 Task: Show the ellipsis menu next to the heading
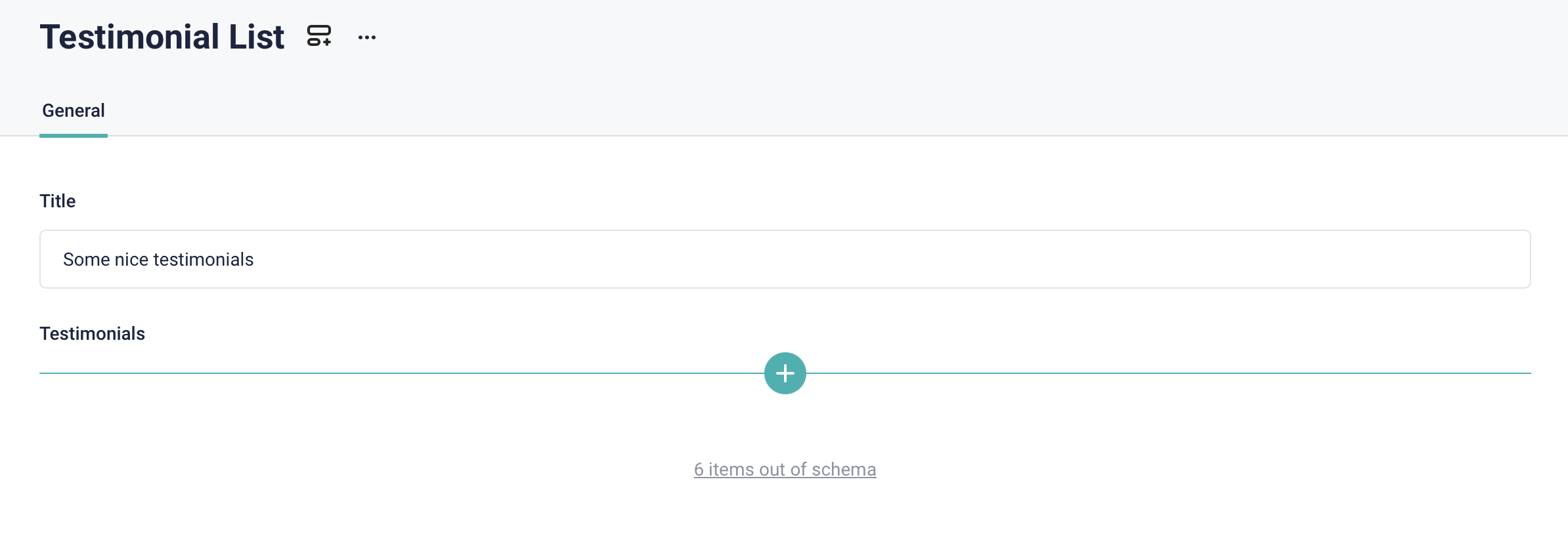367,37
